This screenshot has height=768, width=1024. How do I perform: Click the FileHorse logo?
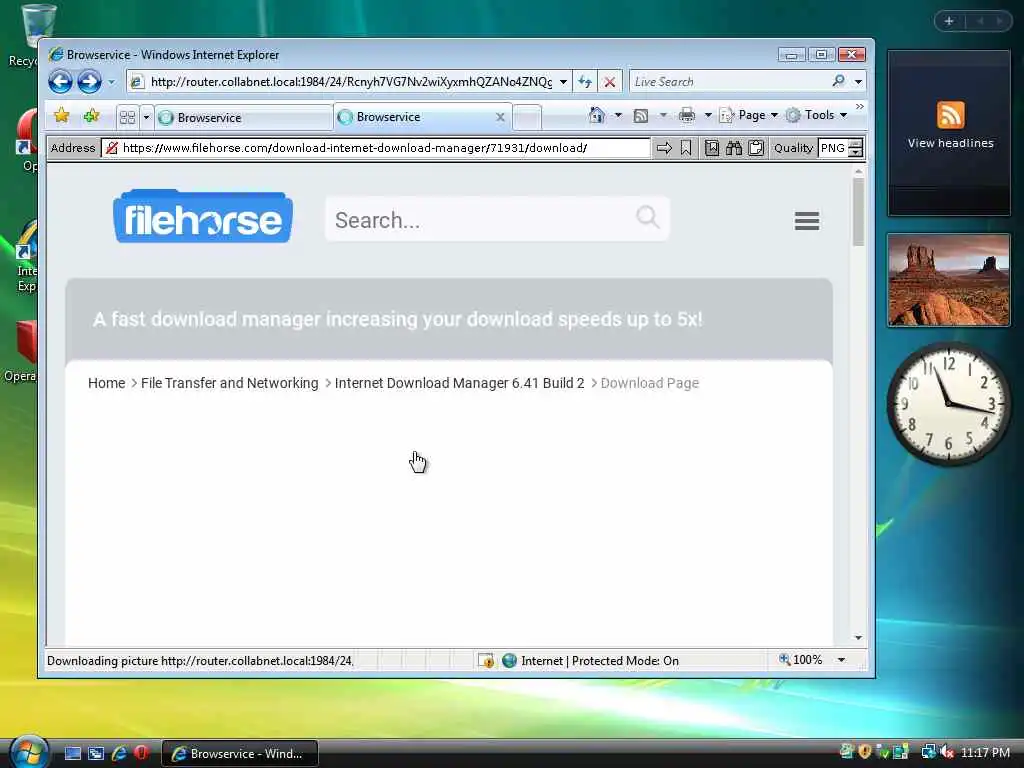pos(203,216)
